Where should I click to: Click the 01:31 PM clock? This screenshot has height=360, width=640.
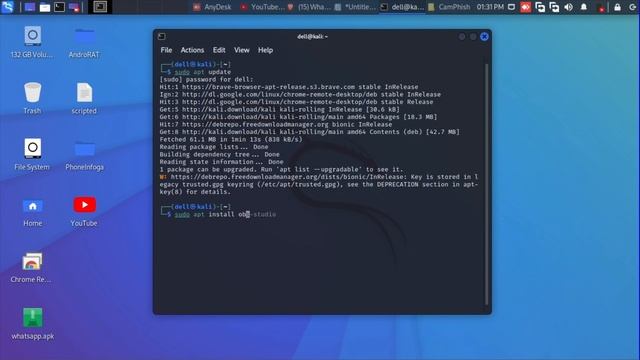[x=490, y=7]
